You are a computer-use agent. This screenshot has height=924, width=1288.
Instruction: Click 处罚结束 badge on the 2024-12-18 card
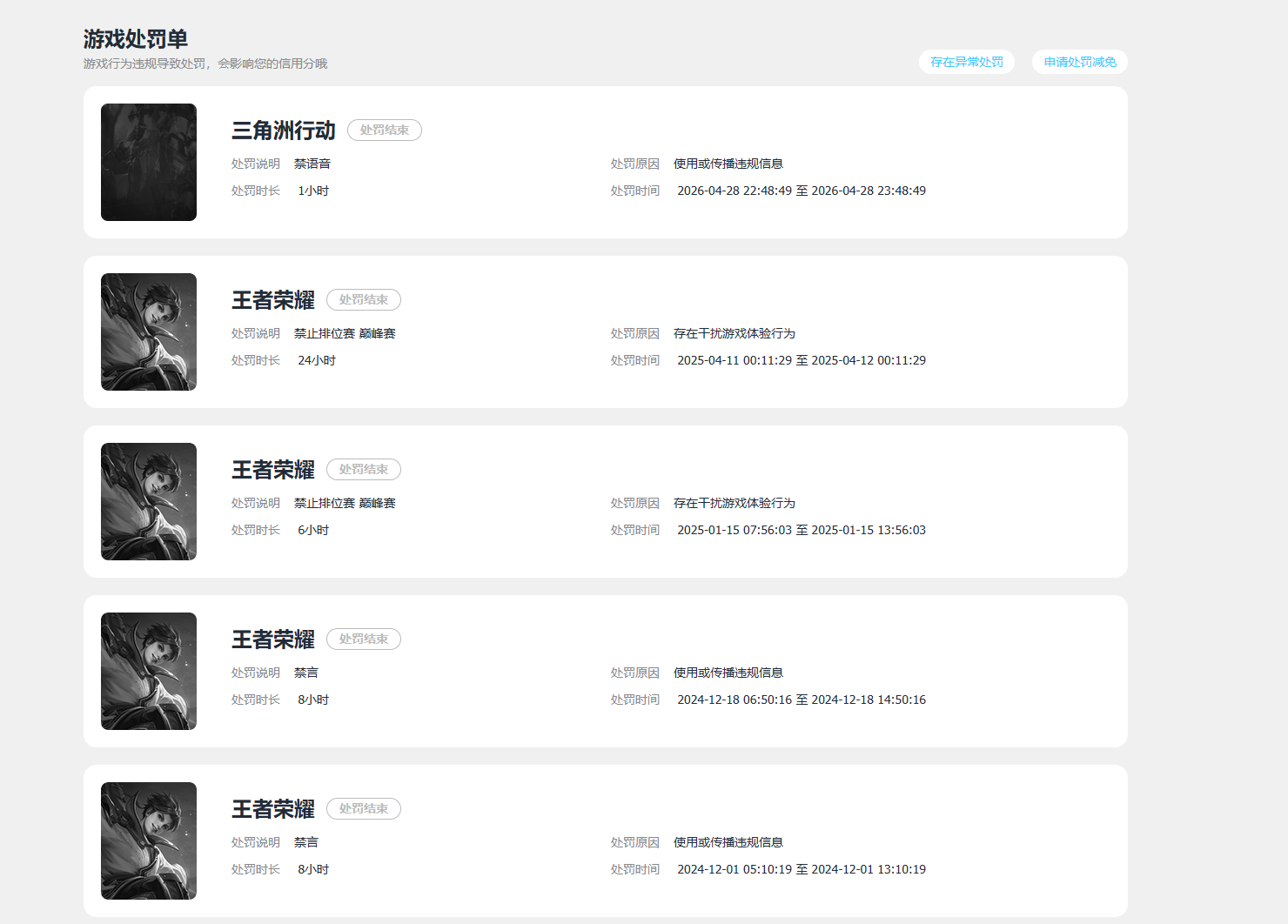(x=364, y=639)
